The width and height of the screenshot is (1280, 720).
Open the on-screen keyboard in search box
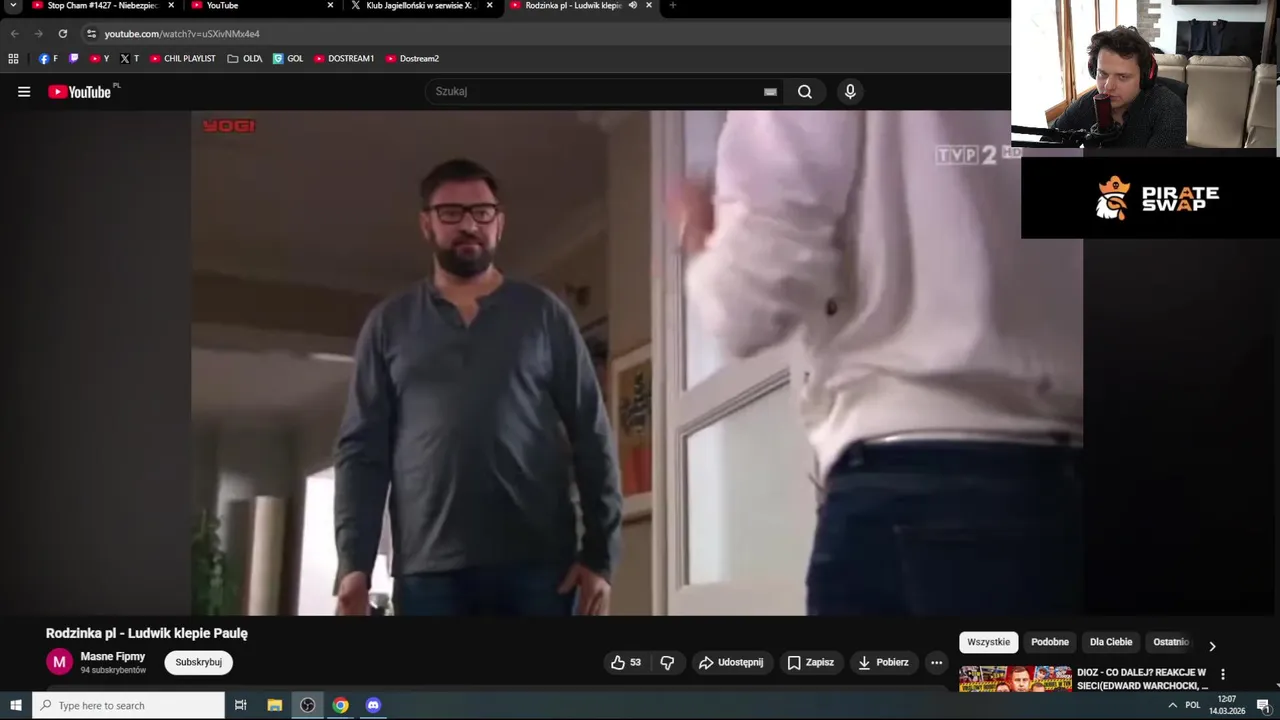coord(770,92)
